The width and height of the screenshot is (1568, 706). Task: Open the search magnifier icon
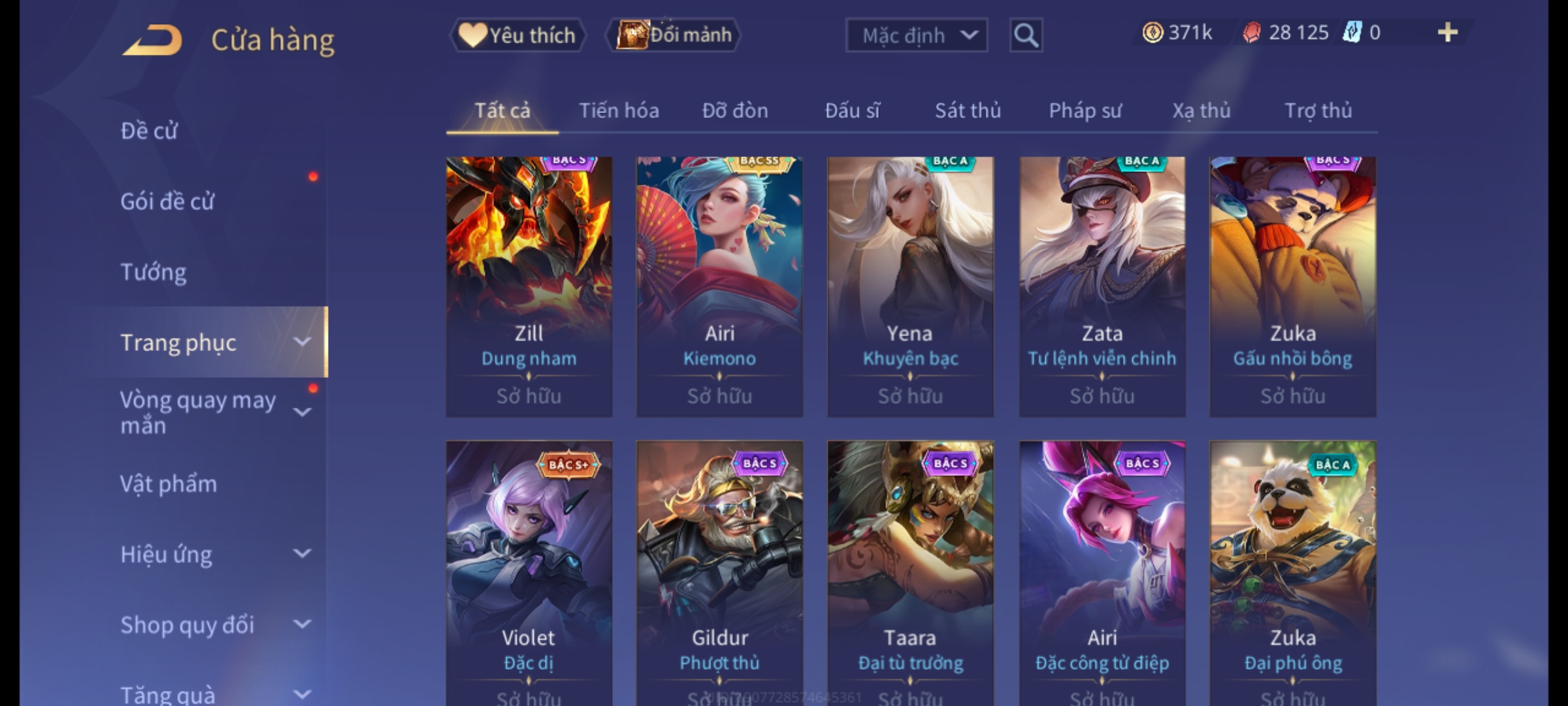1026,35
